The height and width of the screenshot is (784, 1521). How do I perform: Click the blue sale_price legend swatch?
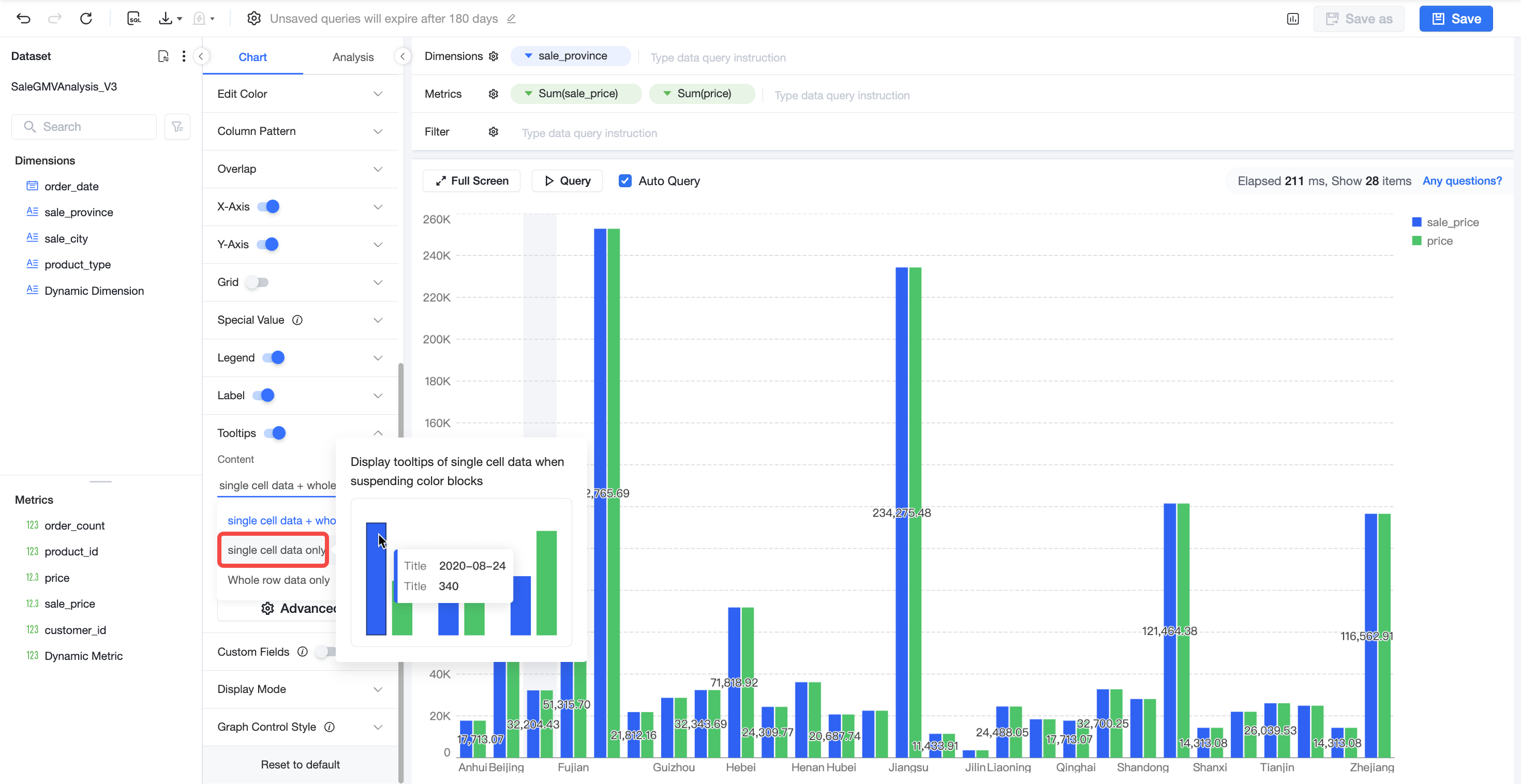click(1416, 222)
